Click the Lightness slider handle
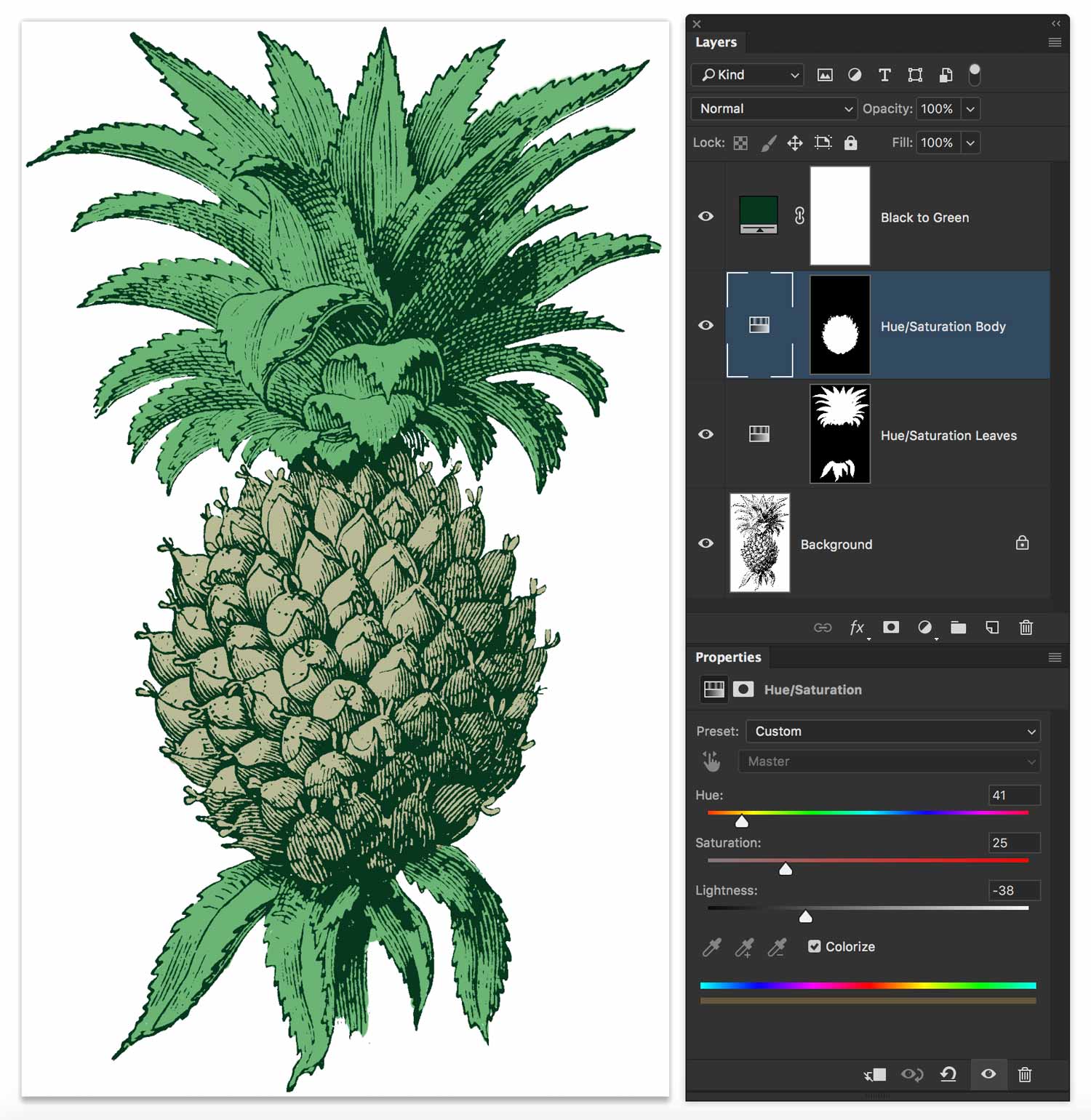The image size is (1091, 1120). coord(806,917)
